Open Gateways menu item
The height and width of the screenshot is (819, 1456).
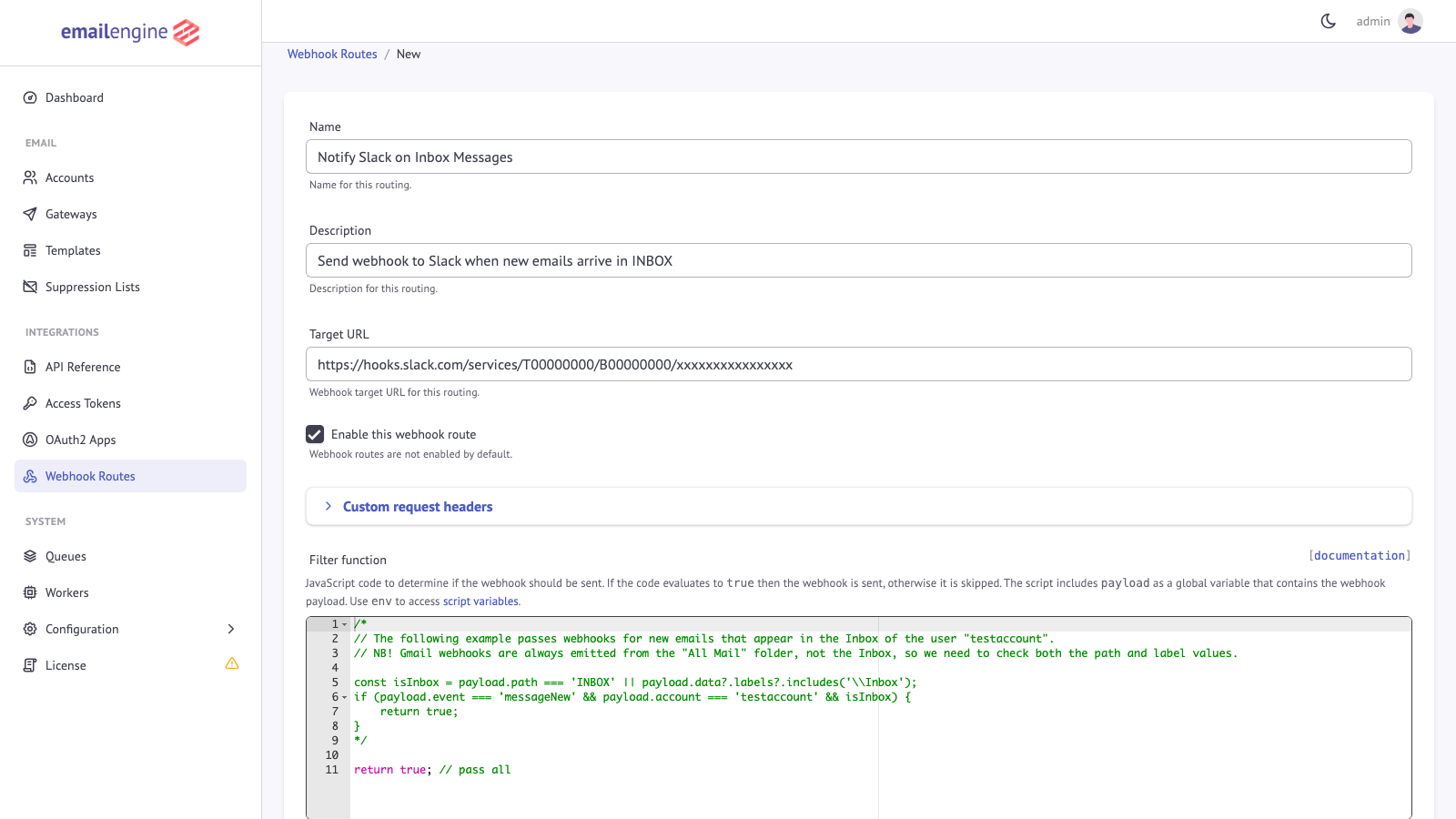(x=130, y=214)
